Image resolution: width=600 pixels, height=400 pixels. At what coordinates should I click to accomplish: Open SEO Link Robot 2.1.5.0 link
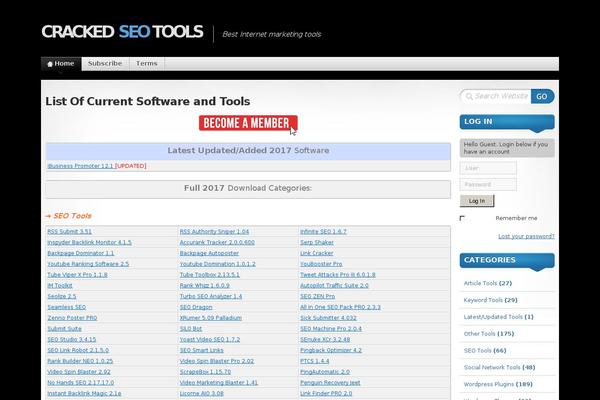(78, 350)
